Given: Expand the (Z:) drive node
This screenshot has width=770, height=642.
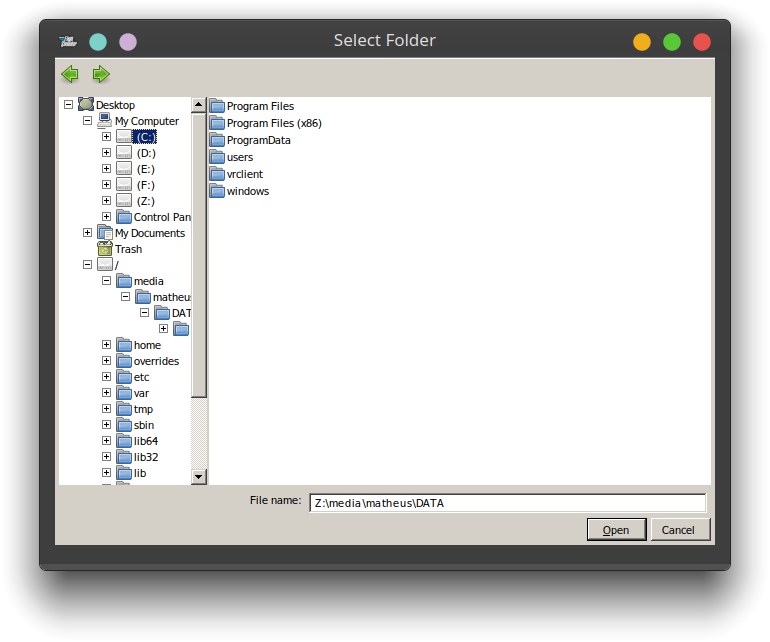Looking at the screenshot, I should 106,200.
